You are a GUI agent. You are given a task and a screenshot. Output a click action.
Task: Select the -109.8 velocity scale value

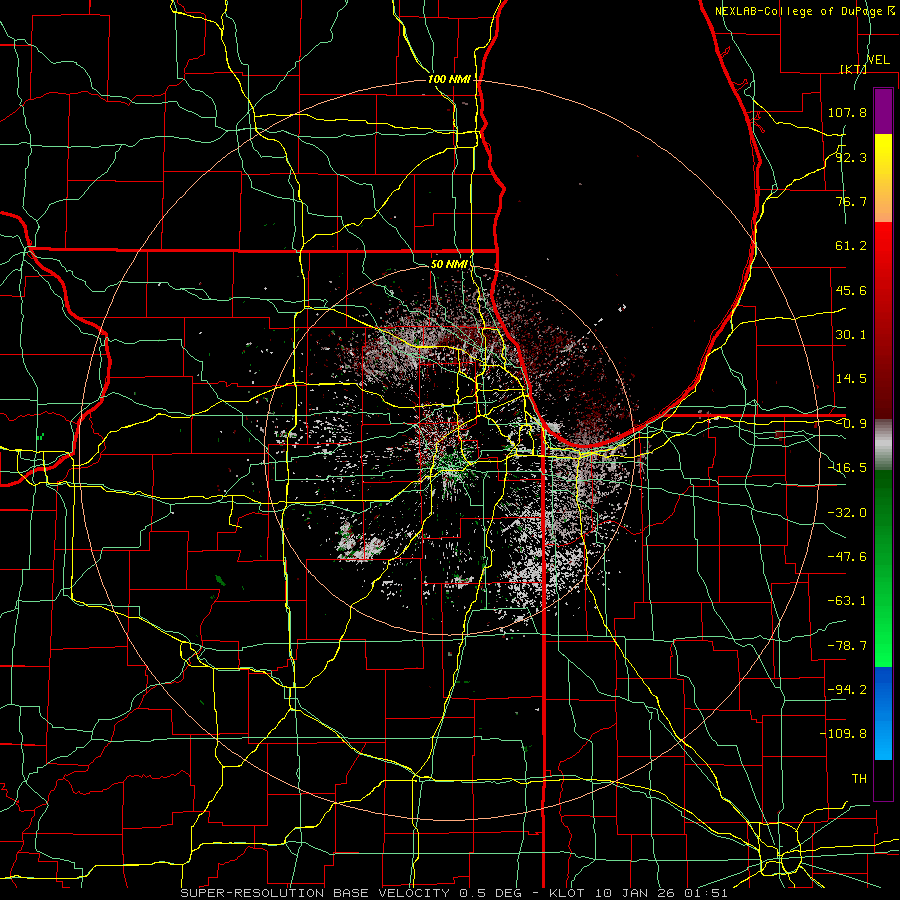pyautogui.click(x=843, y=734)
